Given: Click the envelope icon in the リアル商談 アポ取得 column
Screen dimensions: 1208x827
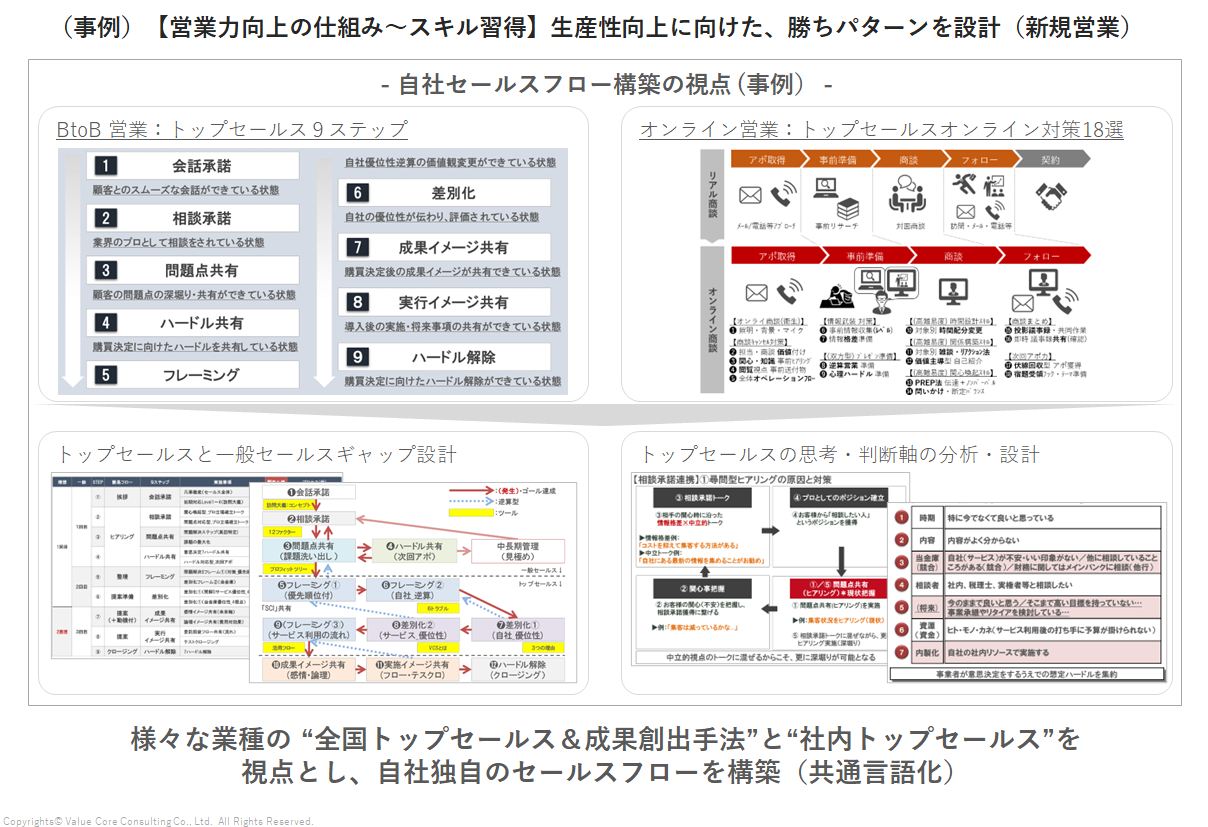Looking at the screenshot, I should click(750, 195).
